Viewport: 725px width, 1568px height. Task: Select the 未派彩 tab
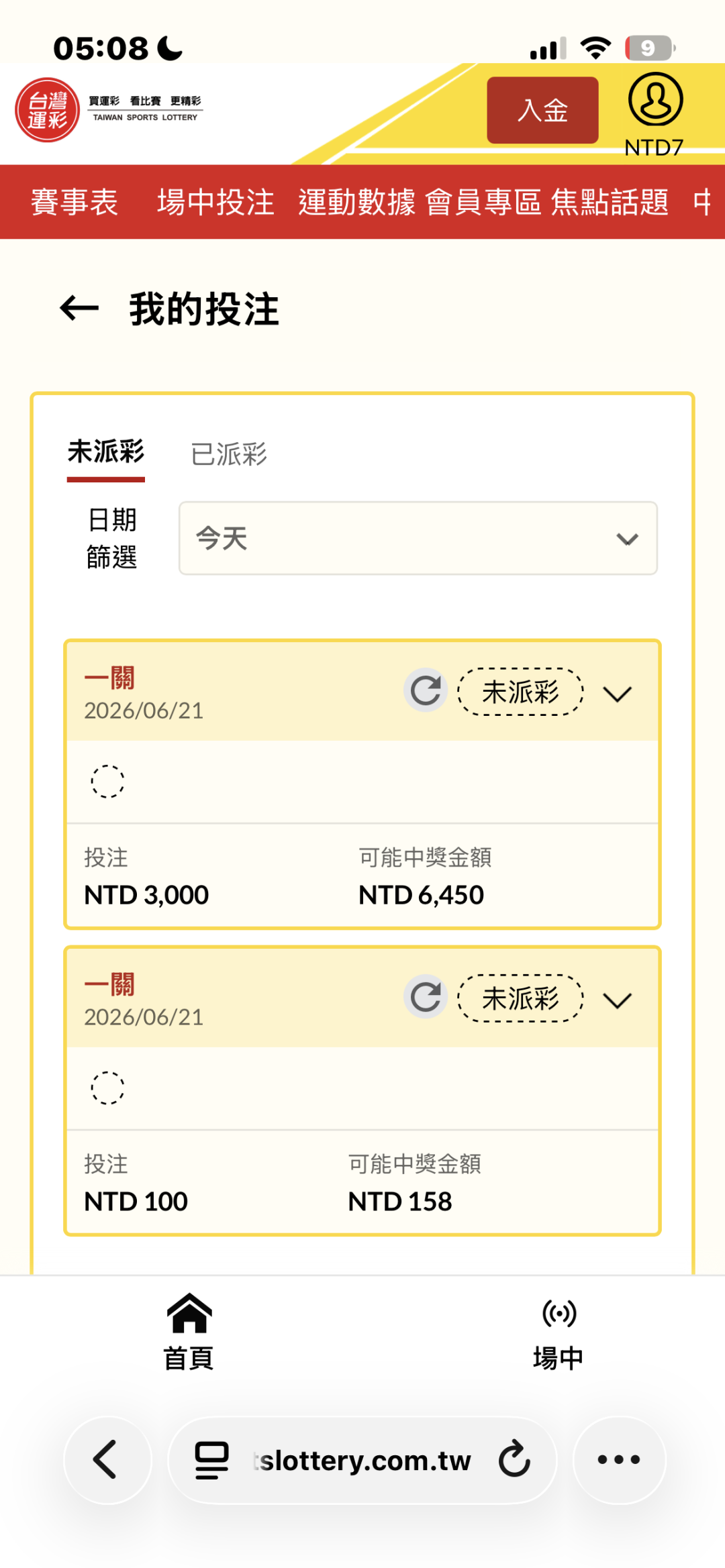(106, 452)
